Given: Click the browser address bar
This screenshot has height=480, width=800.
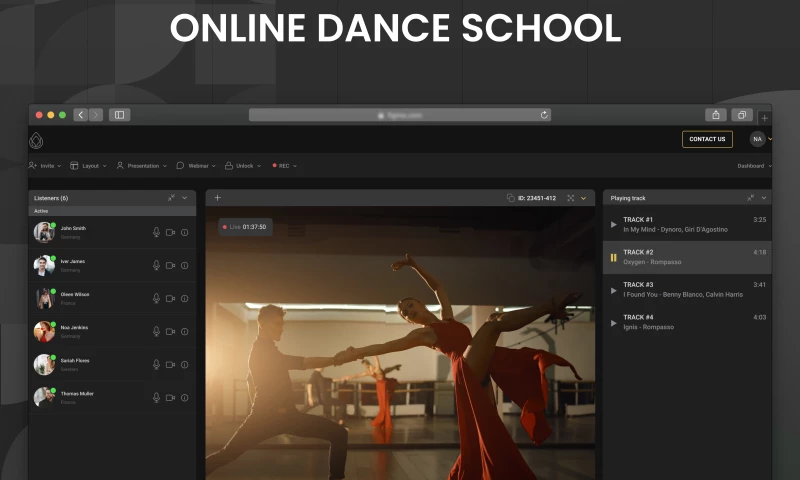Looking at the screenshot, I should (399, 115).
